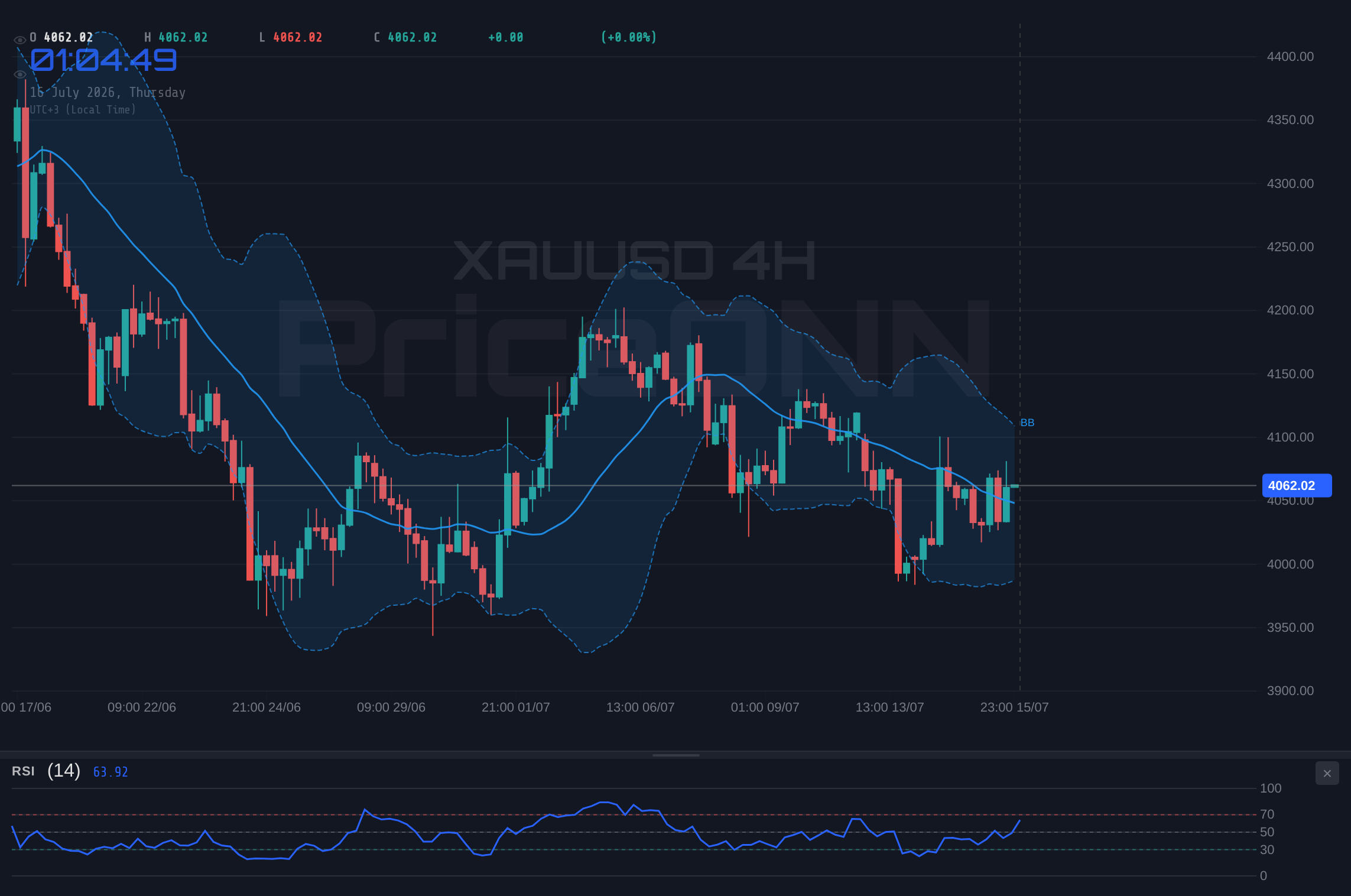This screenshot has width=1351, height=896.
Task: Click the date text 16 July 2026, Thursday
Action: tap(108, 92)
